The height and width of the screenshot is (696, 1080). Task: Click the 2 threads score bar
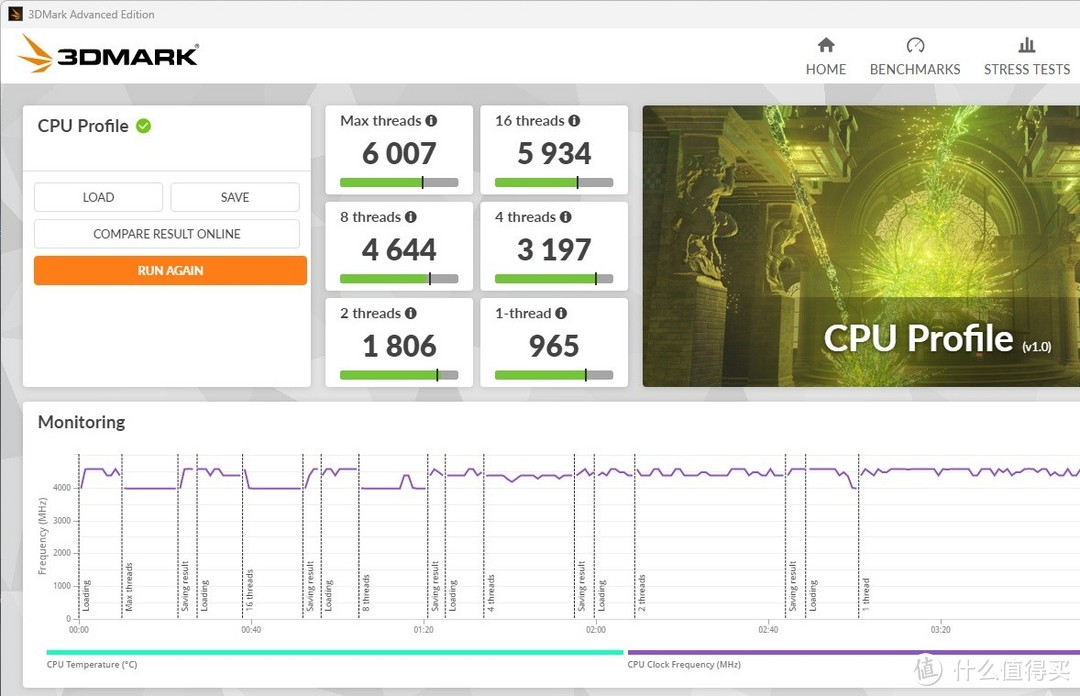click(399, 376)
